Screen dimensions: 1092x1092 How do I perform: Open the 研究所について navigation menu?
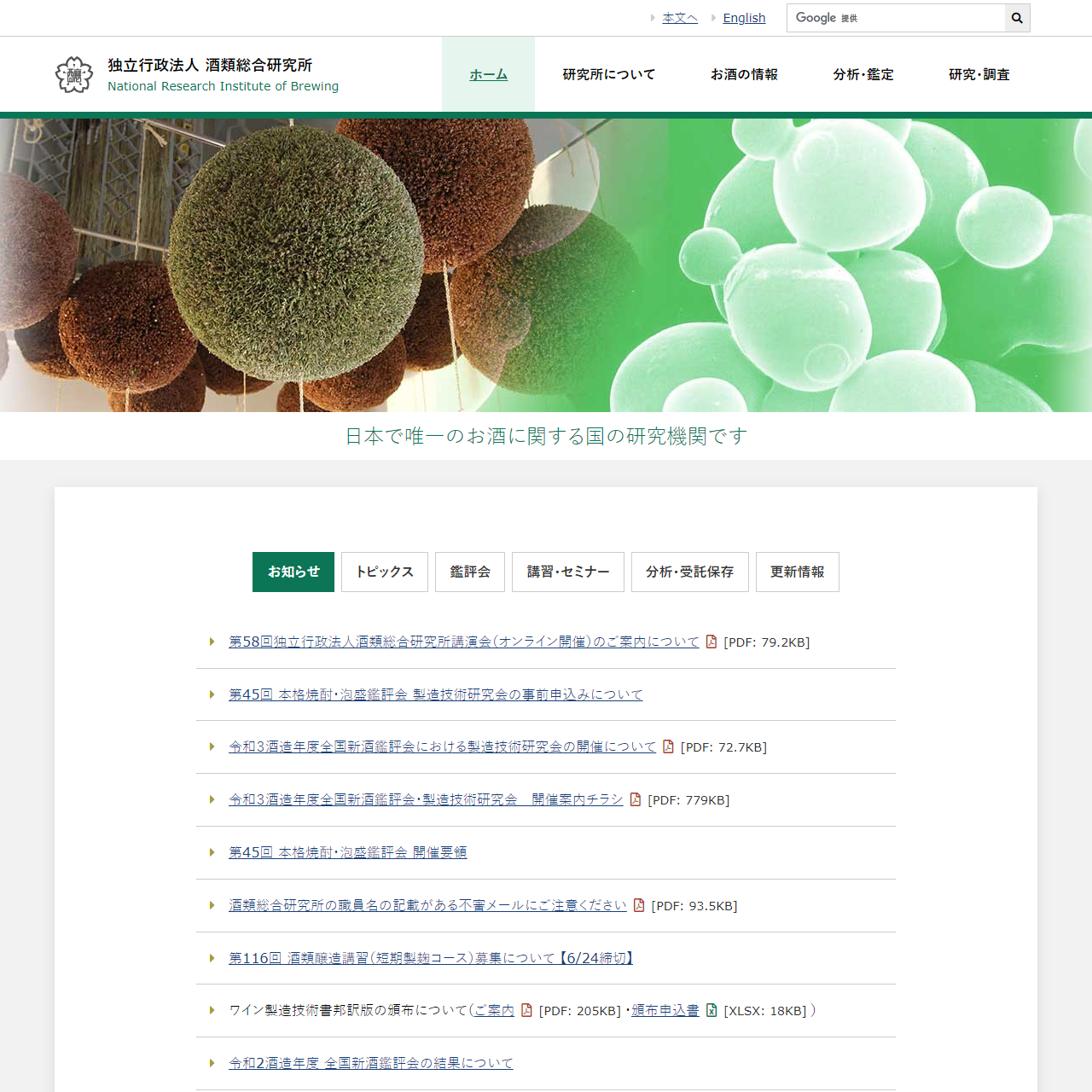click(x=608, y=75)
